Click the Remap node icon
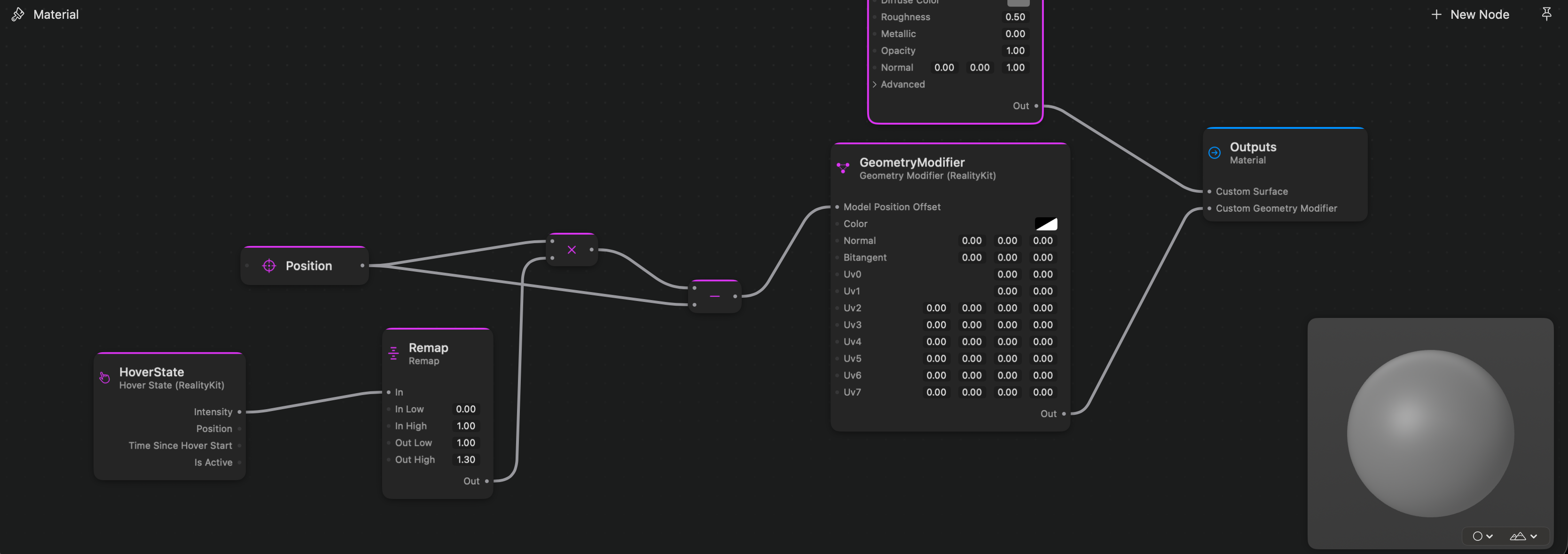Screen dimensions: 1568x554 coord(393,353)
